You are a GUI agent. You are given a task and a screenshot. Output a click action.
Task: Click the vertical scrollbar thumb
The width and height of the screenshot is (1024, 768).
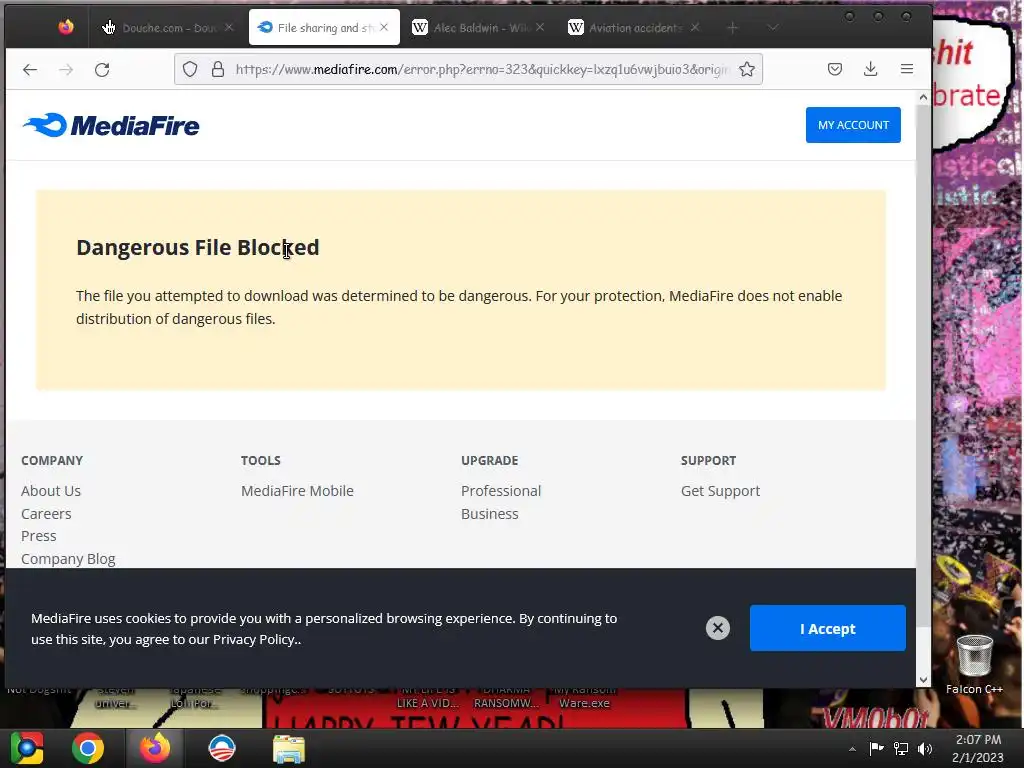[923, 366]
